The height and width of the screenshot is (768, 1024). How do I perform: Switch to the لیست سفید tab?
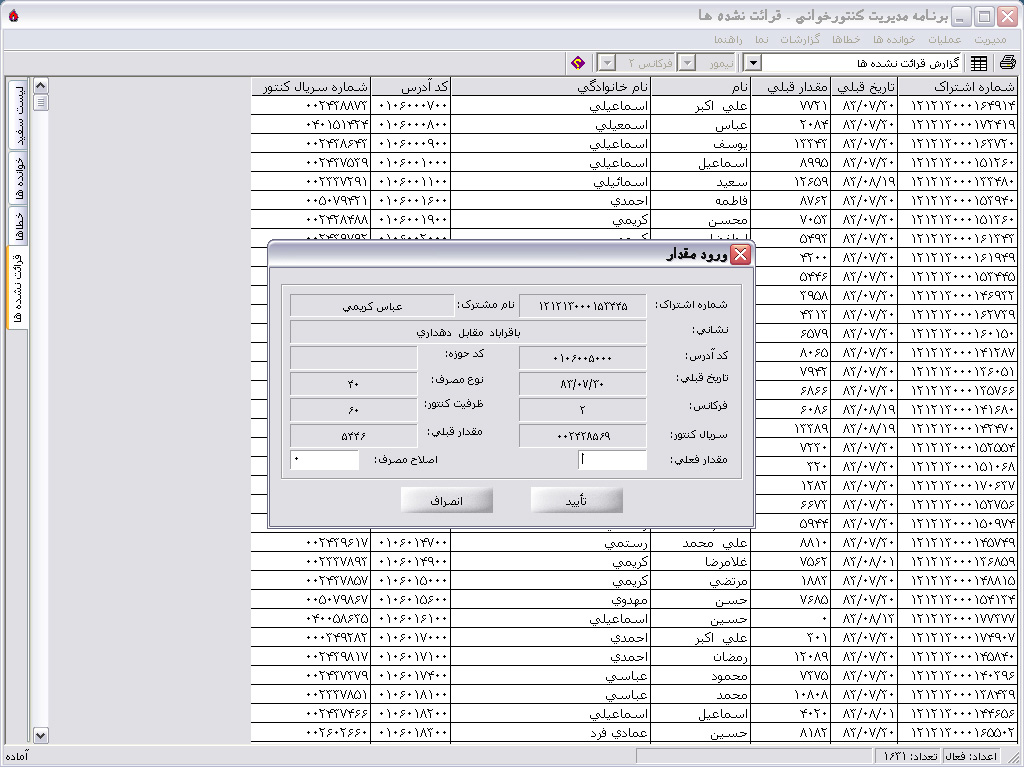(19, 113)
